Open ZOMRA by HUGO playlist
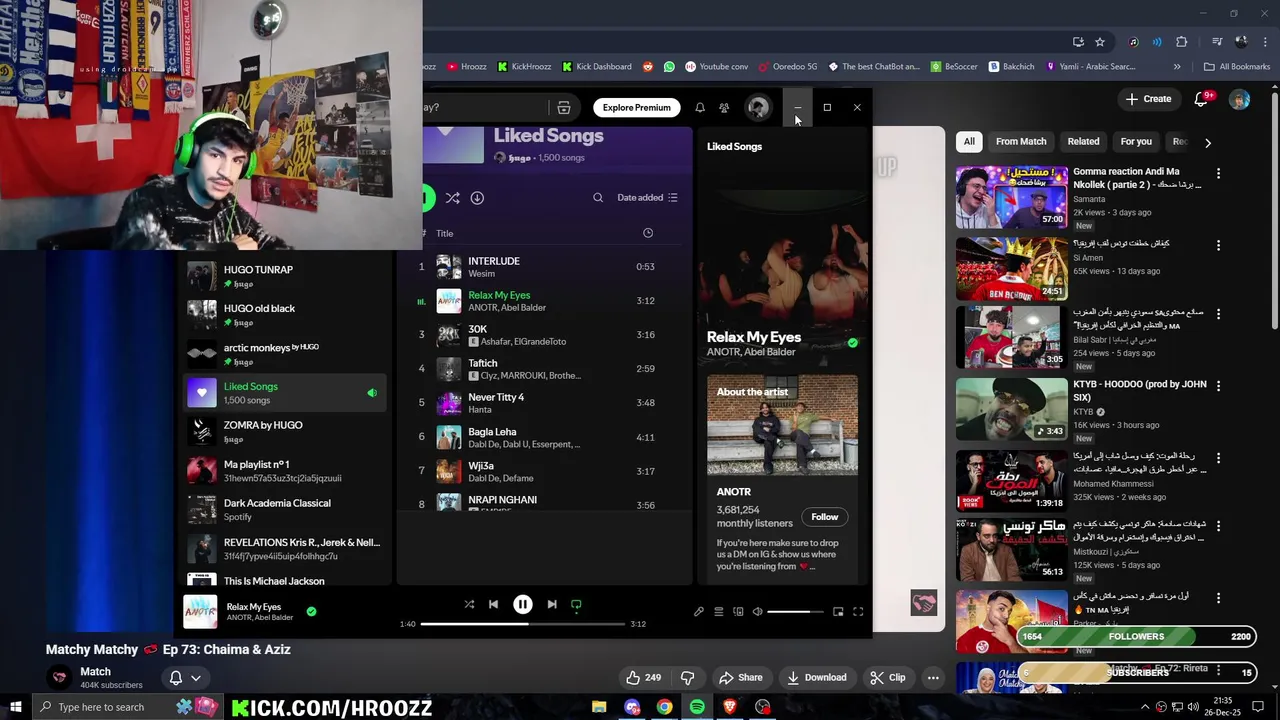This screenshot has height=720, width=1280. [284, 432]
